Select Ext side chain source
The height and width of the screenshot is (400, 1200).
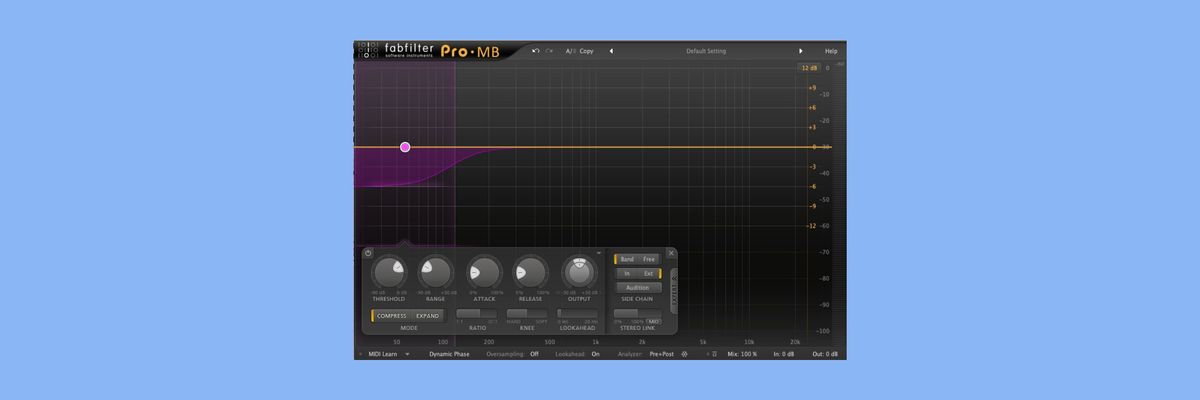(650, 273)
